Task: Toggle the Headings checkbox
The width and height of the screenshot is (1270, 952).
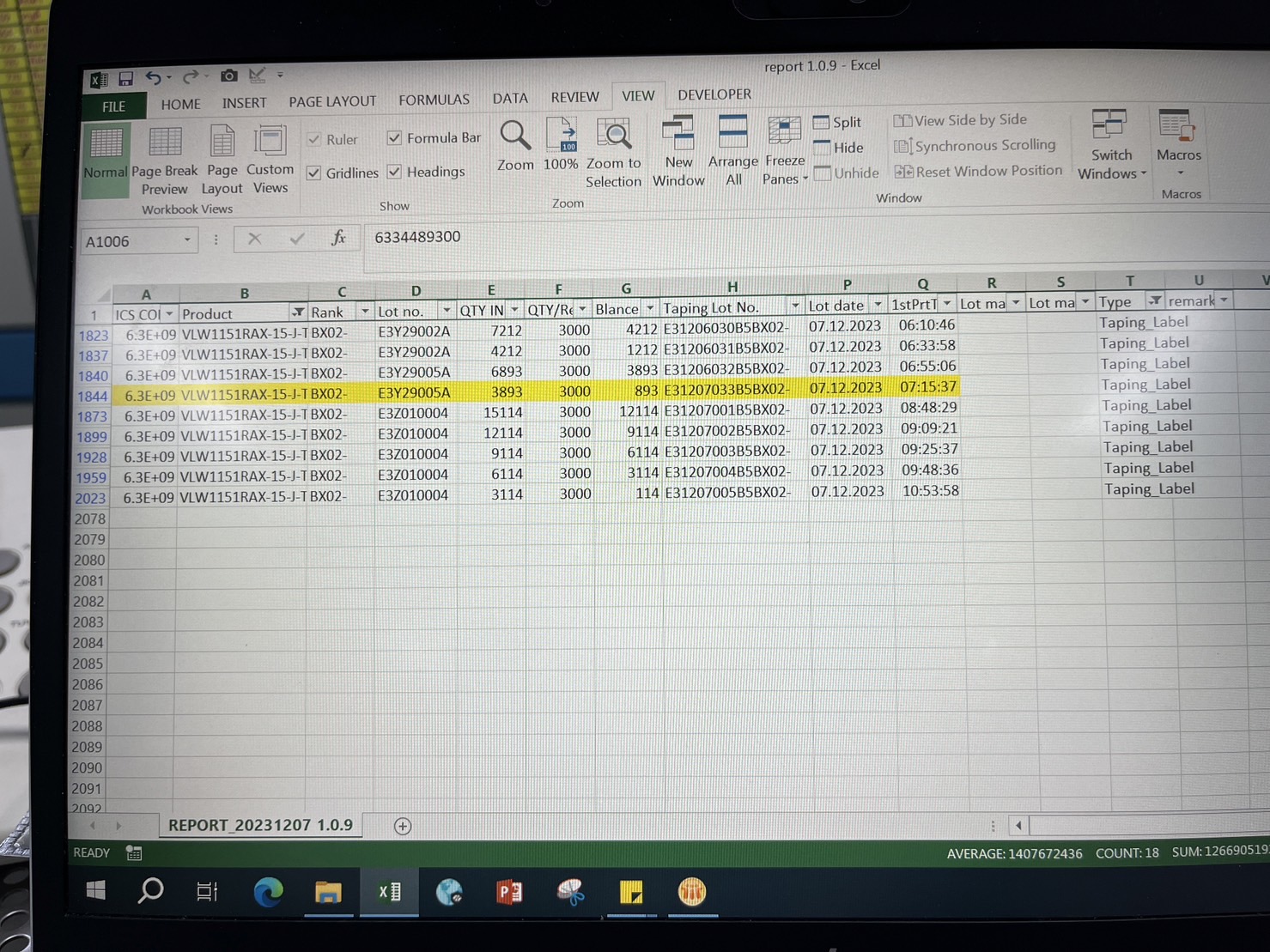Action: (394, 172)
